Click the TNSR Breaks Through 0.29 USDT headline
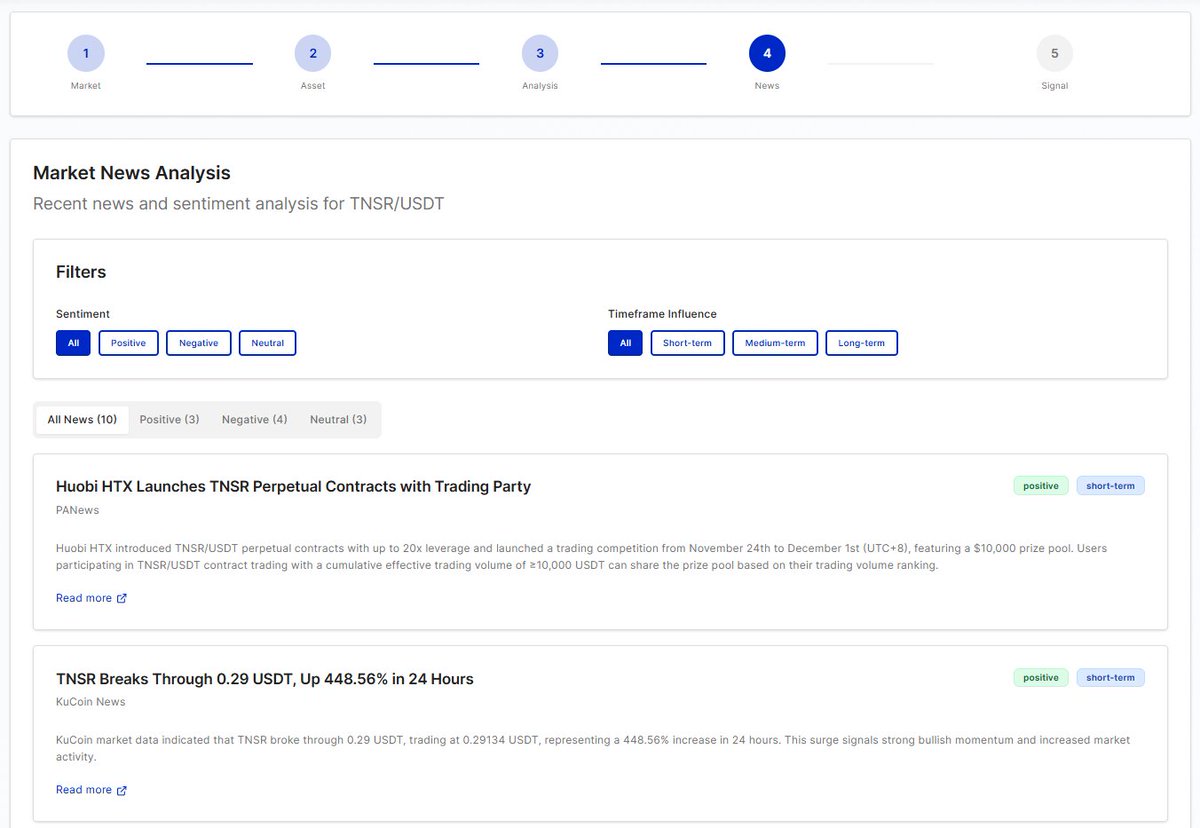The image size is (1200, 828). pyautogui.click(x=265, y=679)
